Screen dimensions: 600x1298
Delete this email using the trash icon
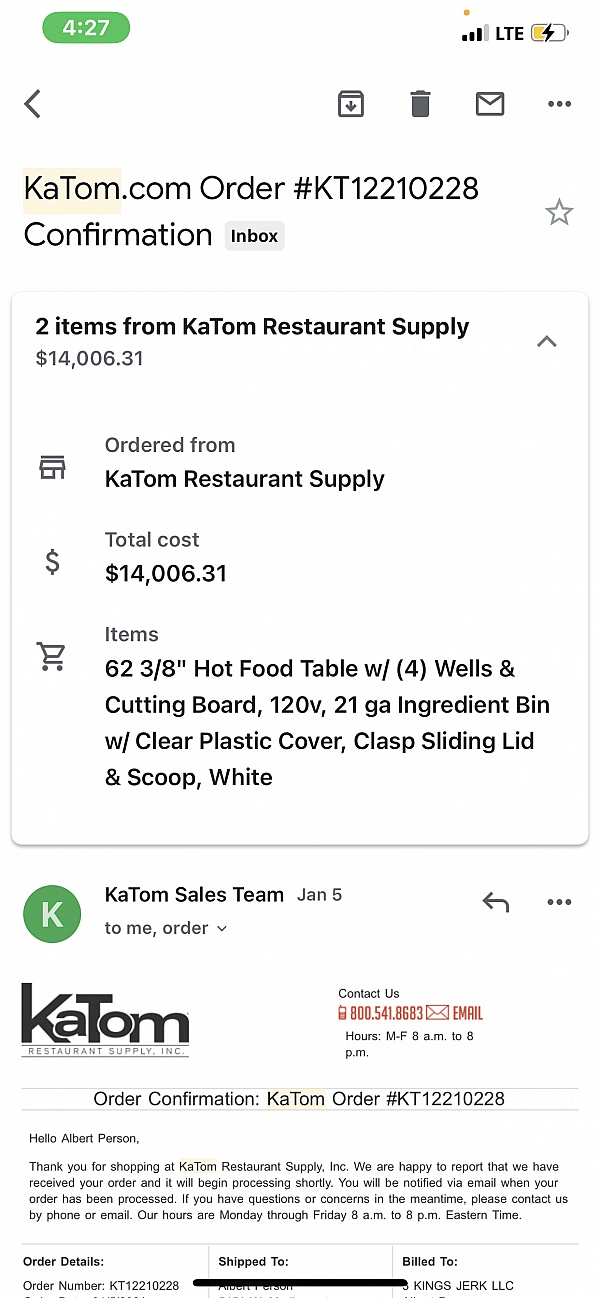tap(420, 103)
